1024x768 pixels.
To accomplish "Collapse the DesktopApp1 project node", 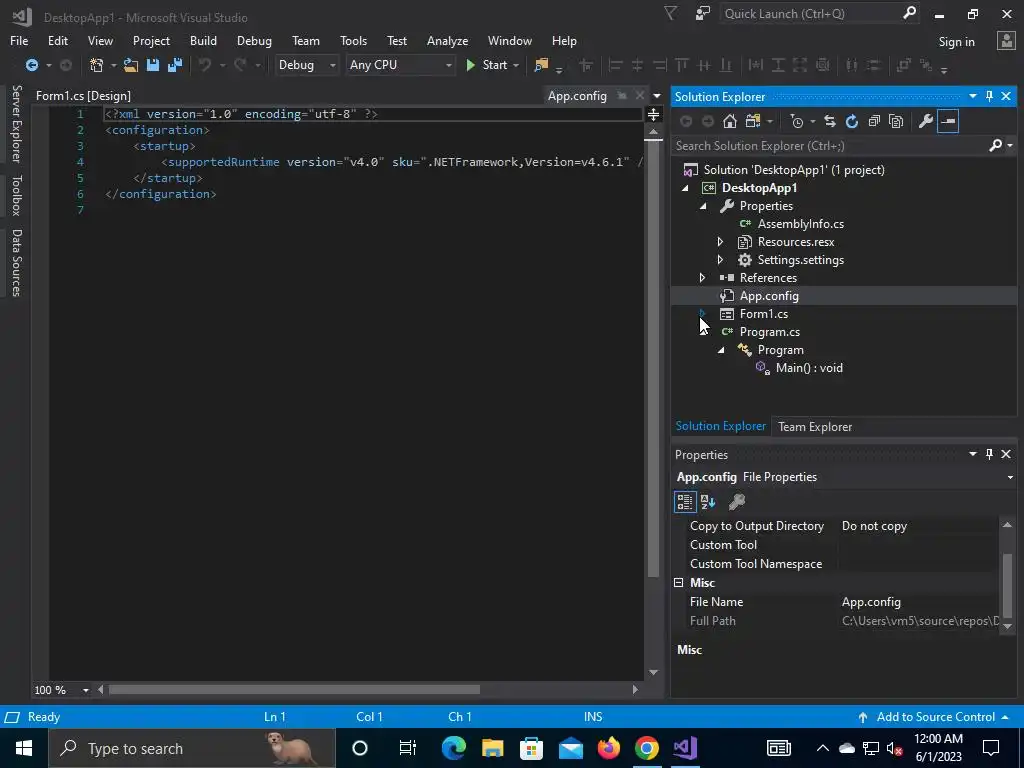I will click(x=685, y=188).
